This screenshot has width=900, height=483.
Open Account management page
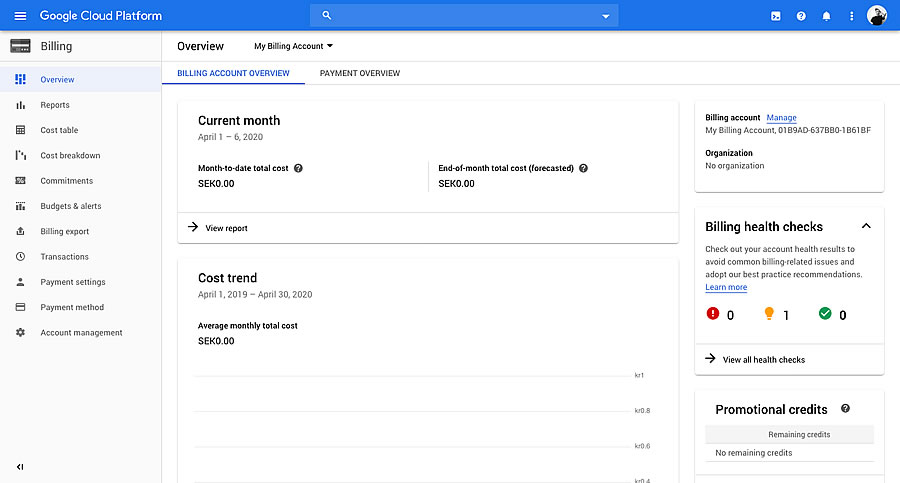pyautogui.click(x=81, y=332)
